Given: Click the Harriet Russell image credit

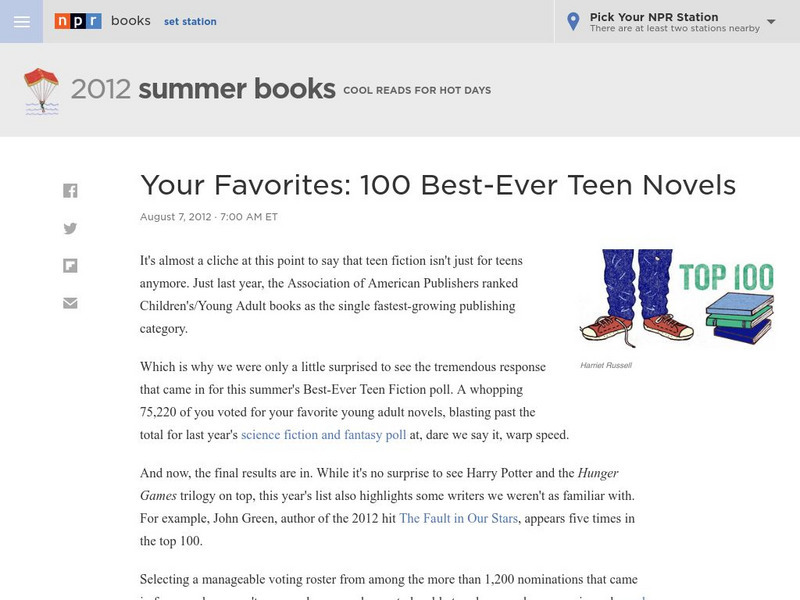Looking at the screenshot, I should click(606, 365).
